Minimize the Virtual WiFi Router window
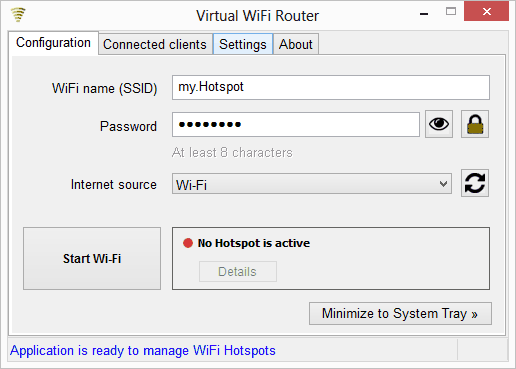The image size is (516, 369). pos(424,13)
